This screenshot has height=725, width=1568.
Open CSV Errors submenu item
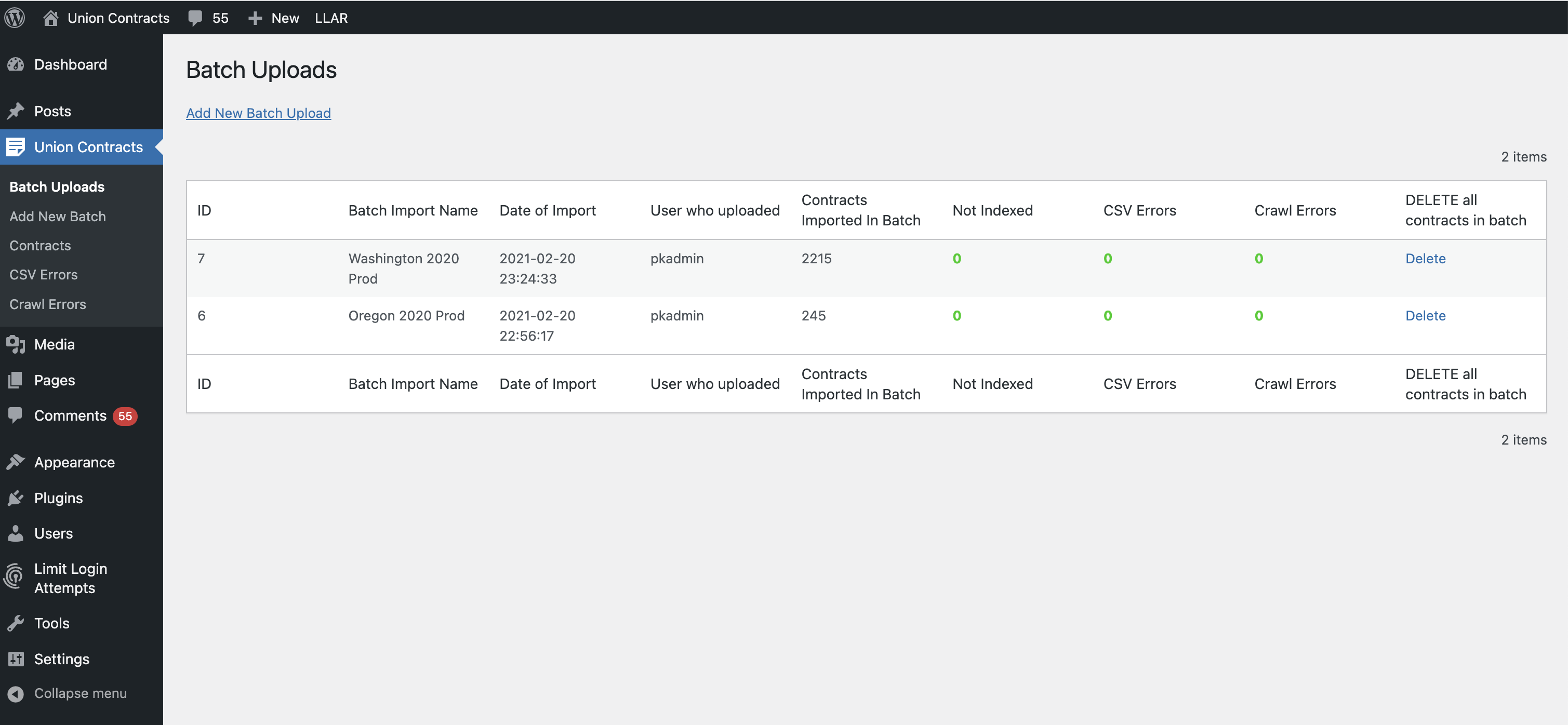43,275
